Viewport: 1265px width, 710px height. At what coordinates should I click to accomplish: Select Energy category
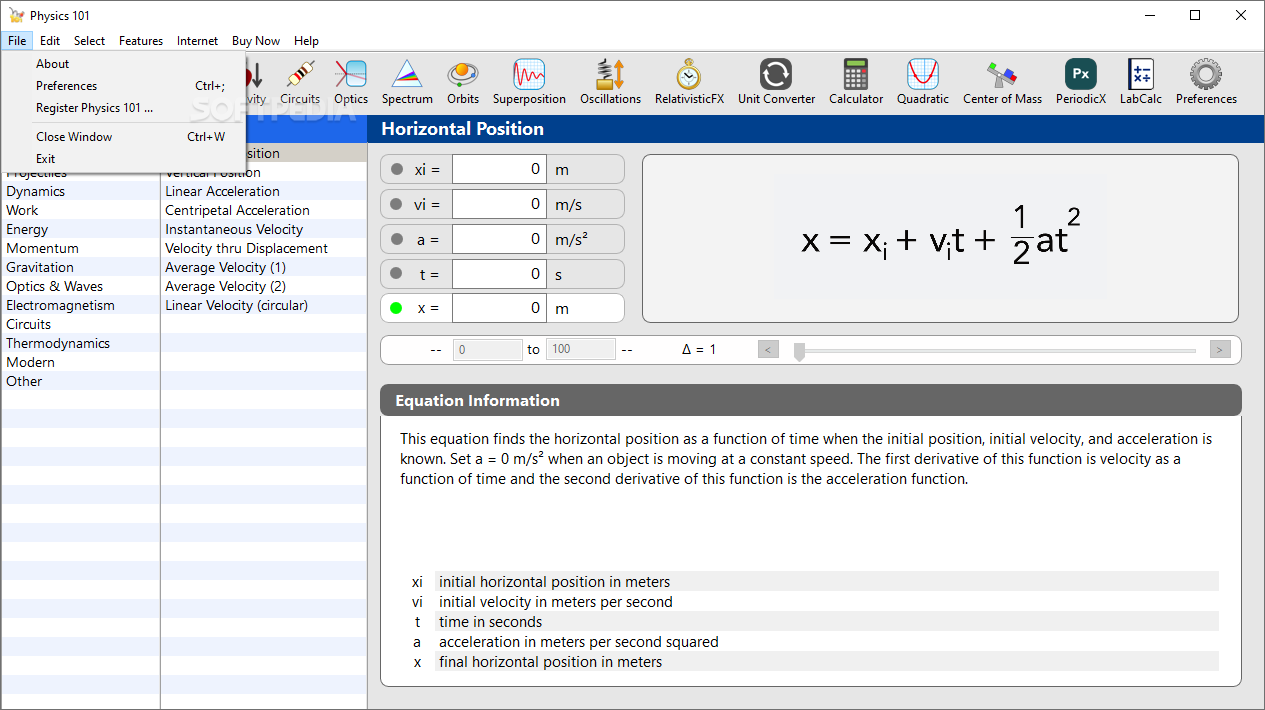point(80,229)
